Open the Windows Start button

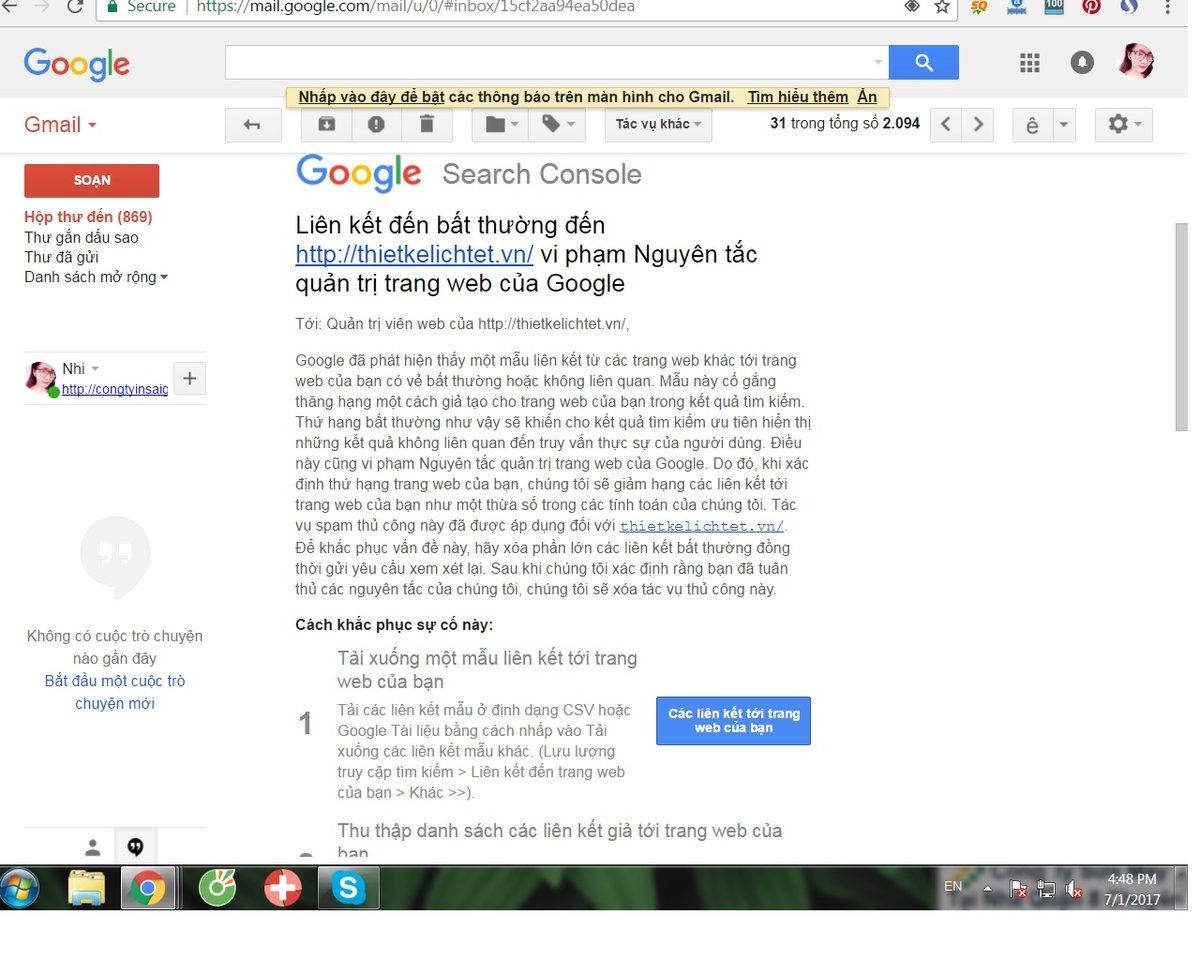(21, 888)
